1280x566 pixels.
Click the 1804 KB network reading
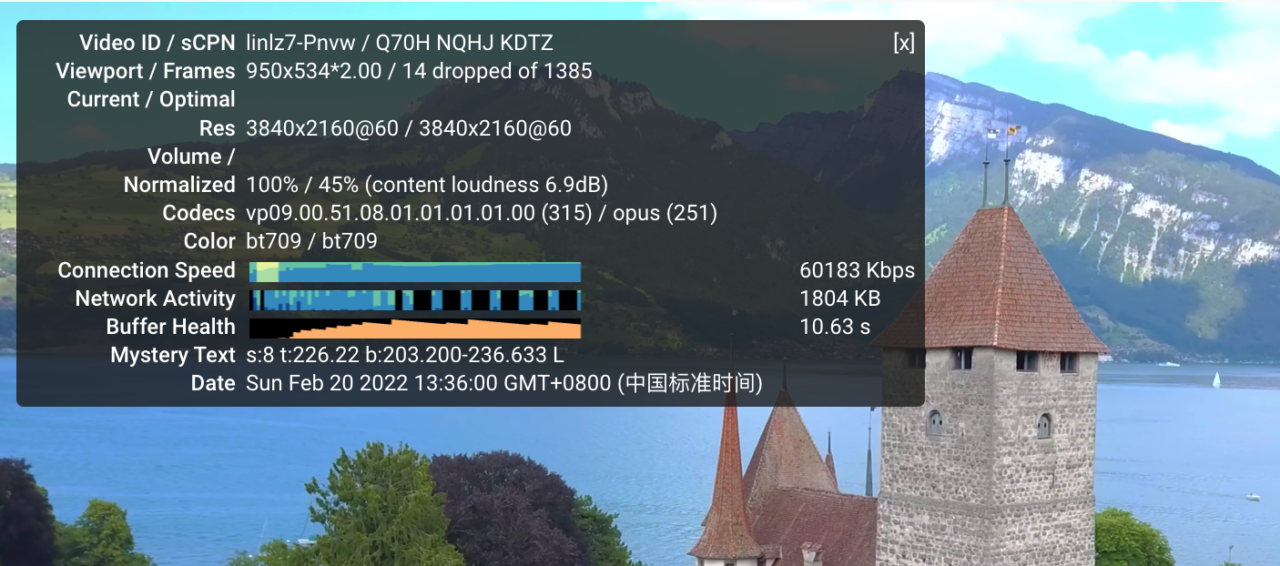(840, 298)
